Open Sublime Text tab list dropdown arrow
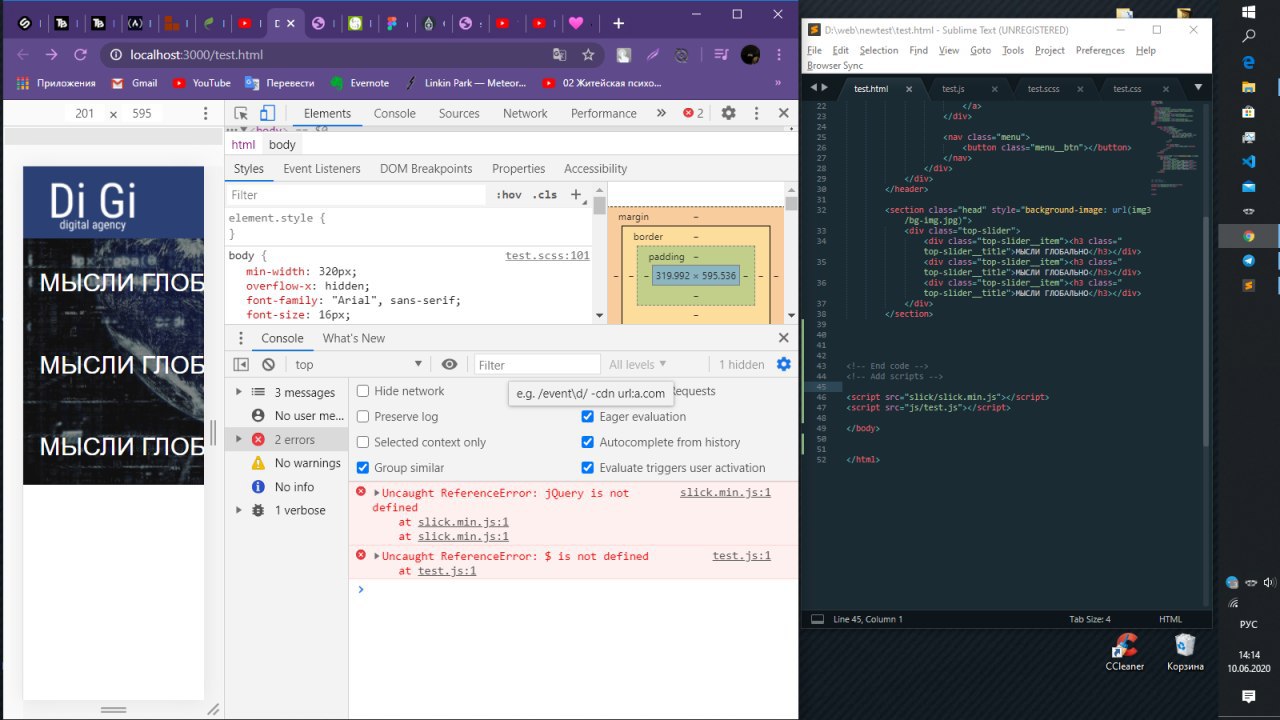Viewport: 1280px width, 720px height. 1198,88
